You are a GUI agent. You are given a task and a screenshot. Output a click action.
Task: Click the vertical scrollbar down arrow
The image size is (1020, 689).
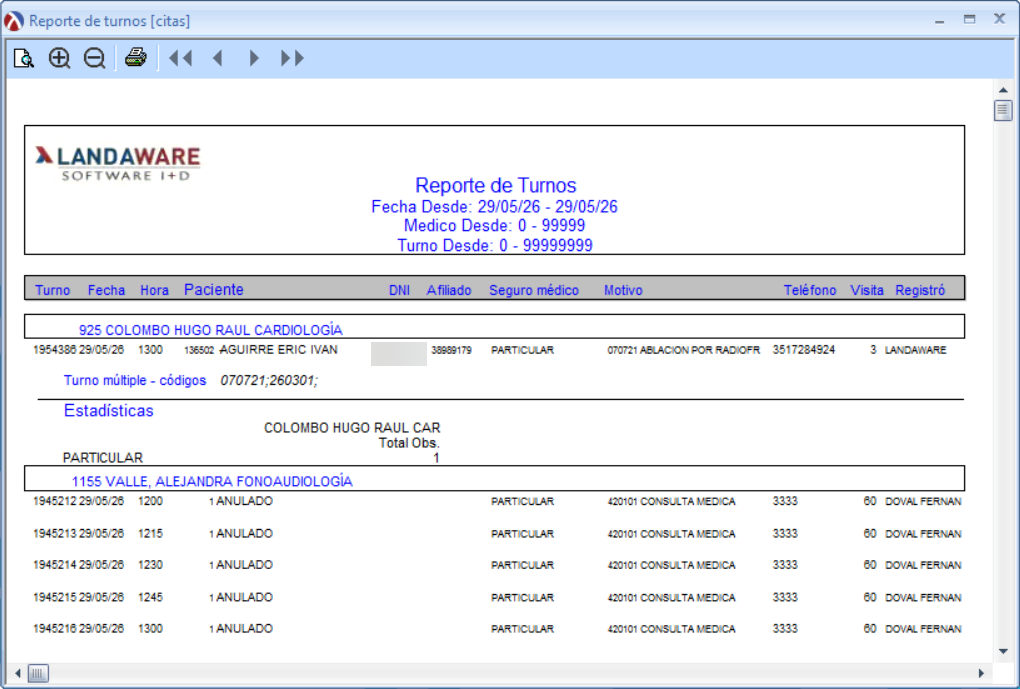click(1003, 651)
